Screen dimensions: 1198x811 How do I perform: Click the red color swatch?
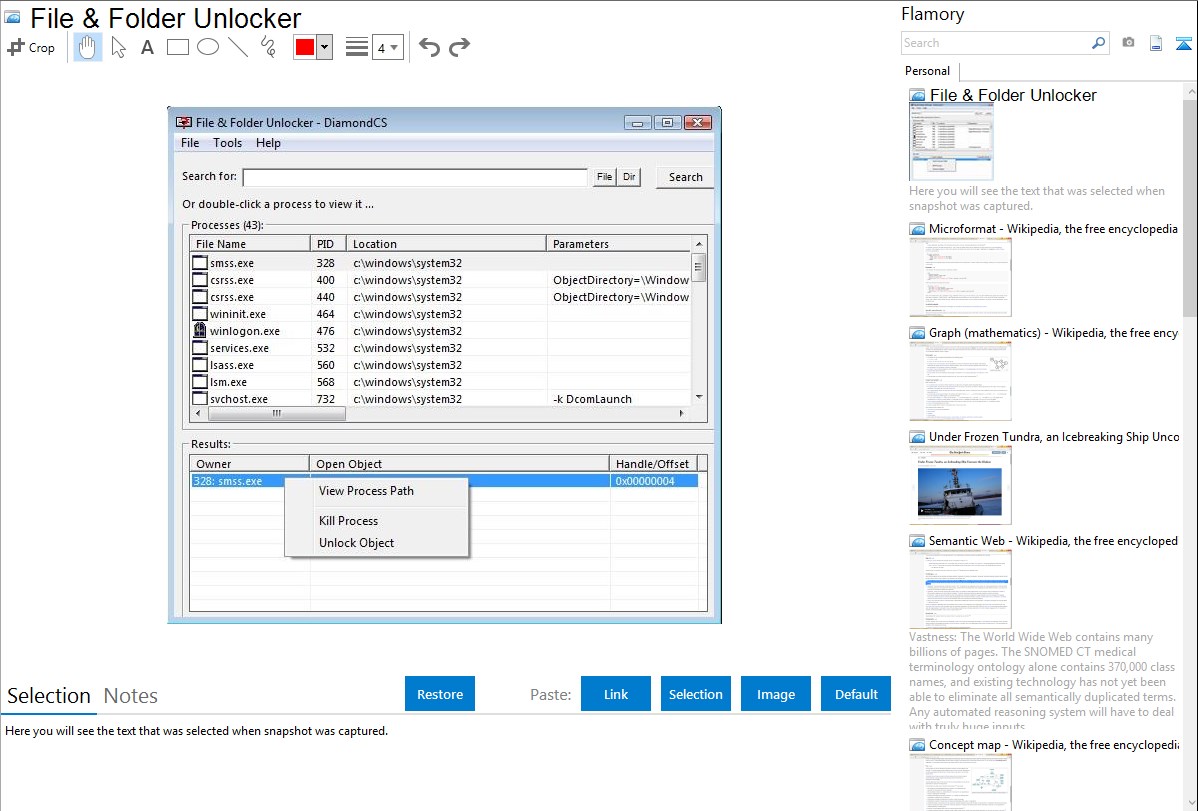pos(305,47)
